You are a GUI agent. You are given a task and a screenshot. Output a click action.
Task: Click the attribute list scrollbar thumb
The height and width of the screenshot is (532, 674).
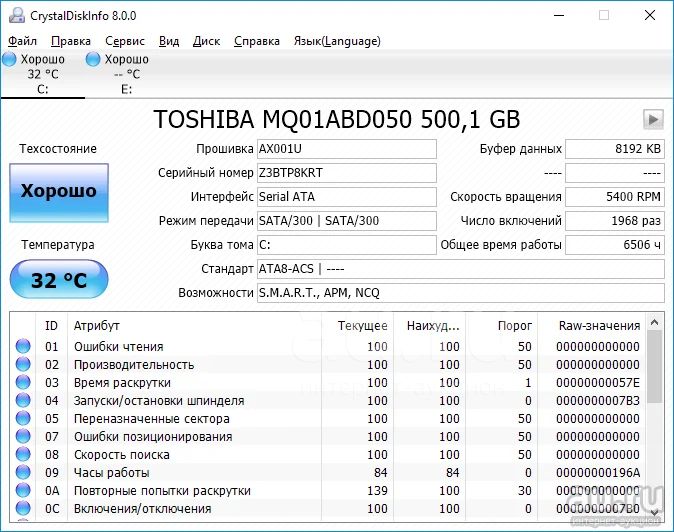point(655,367)
